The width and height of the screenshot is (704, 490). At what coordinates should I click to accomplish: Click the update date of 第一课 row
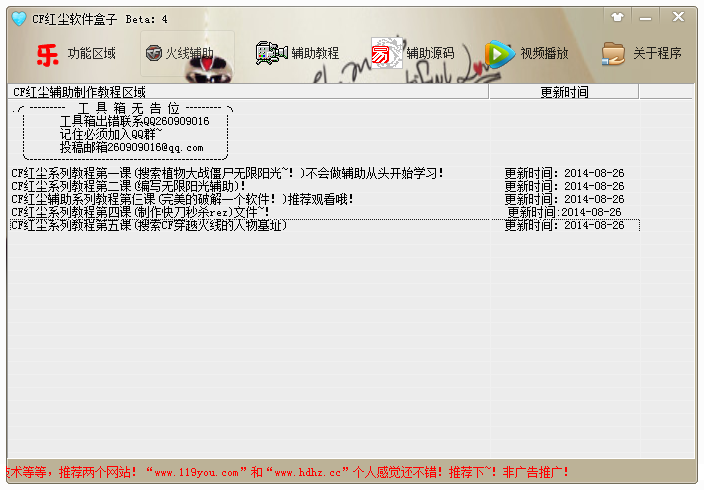(564, 173)
